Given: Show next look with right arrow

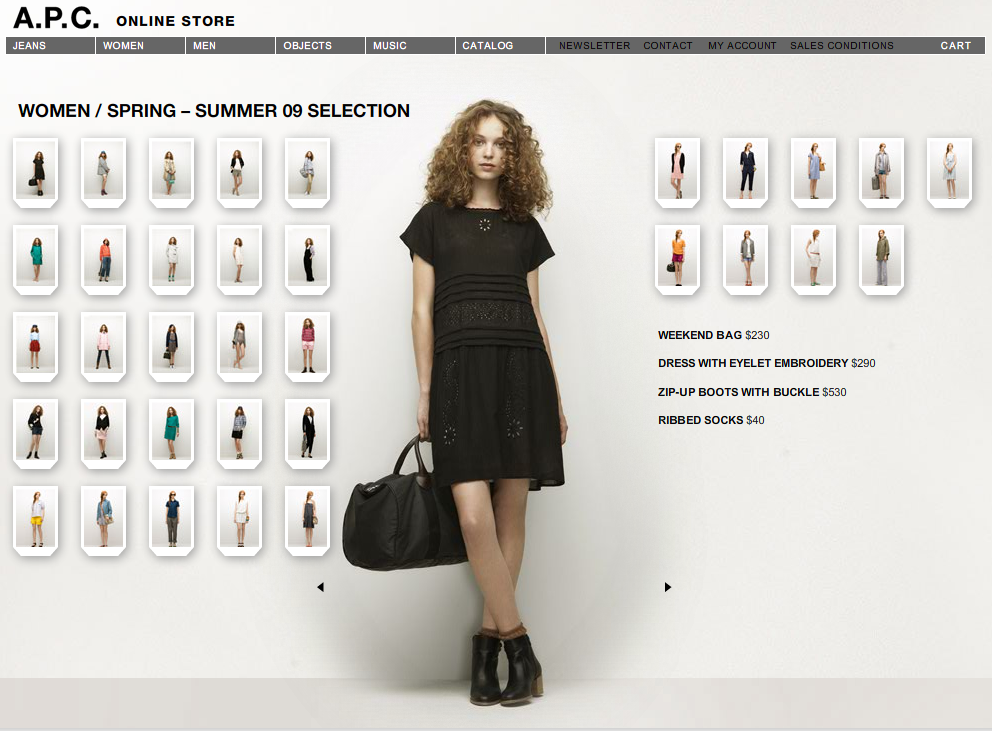Looking at the screenshot, I should pos(667,587).
